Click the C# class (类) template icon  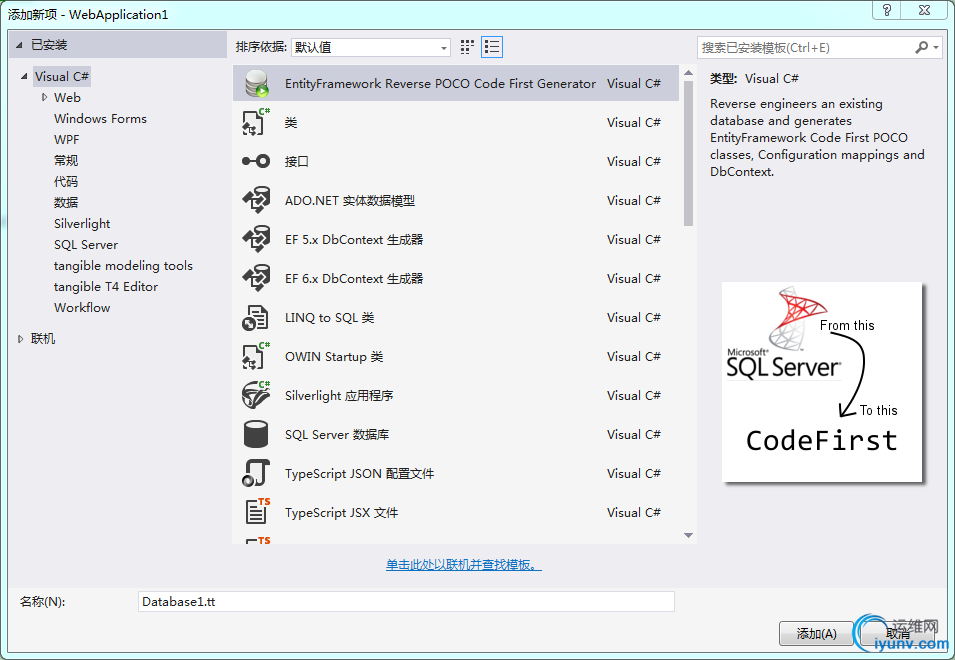(x=256, y=122)
